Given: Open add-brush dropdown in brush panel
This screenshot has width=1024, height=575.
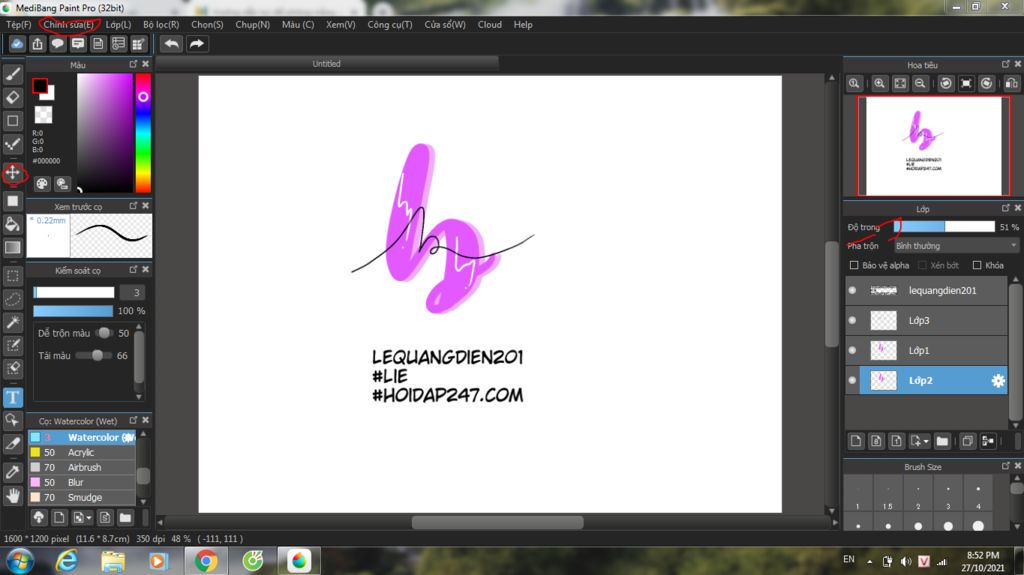Looking at the screenshot, I should [82, 518].
